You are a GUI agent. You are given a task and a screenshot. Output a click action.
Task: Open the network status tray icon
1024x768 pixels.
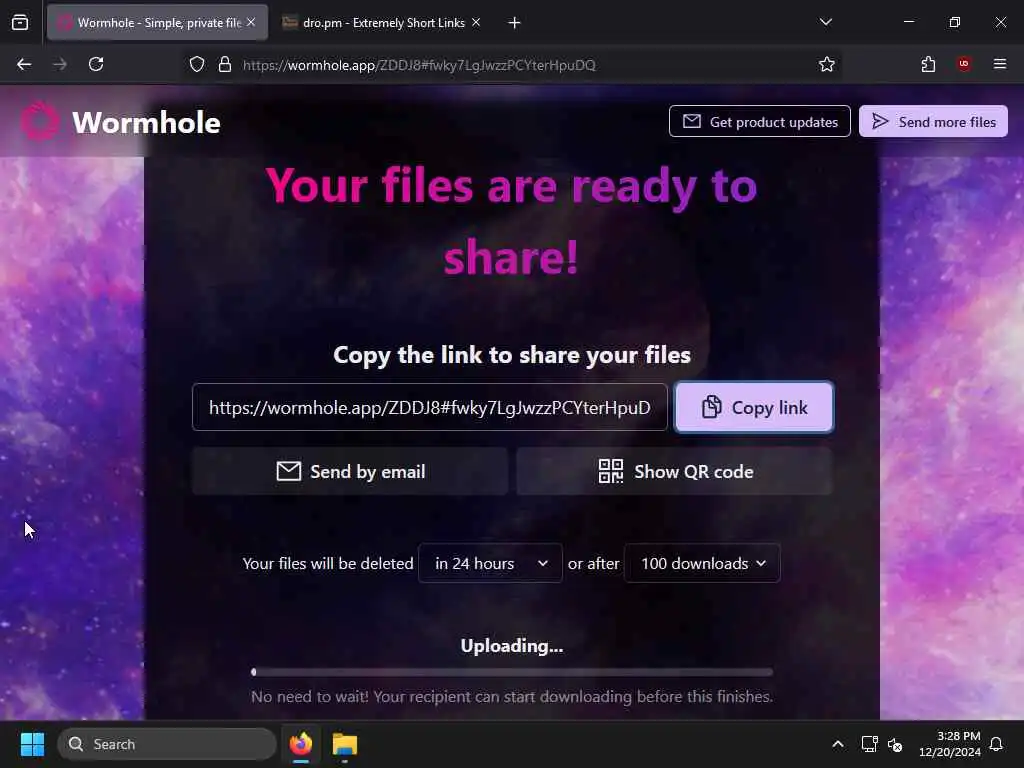[x=869, y=744]
